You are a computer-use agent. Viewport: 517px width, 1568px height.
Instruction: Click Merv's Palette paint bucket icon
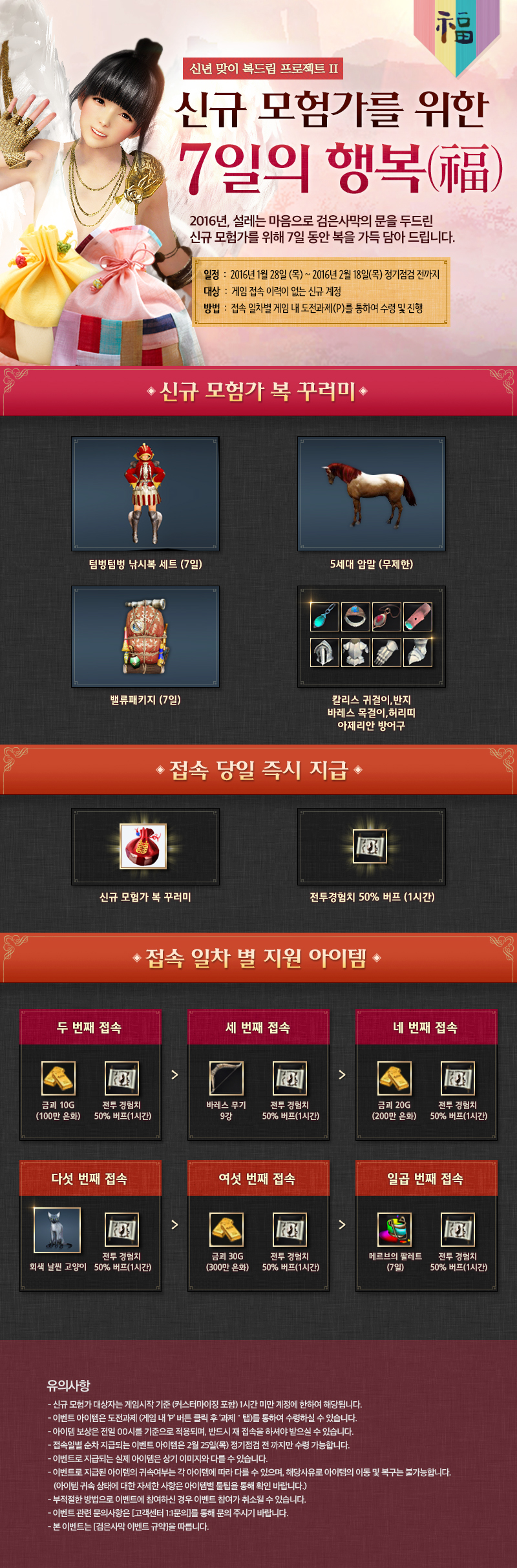coord(394,1229)
